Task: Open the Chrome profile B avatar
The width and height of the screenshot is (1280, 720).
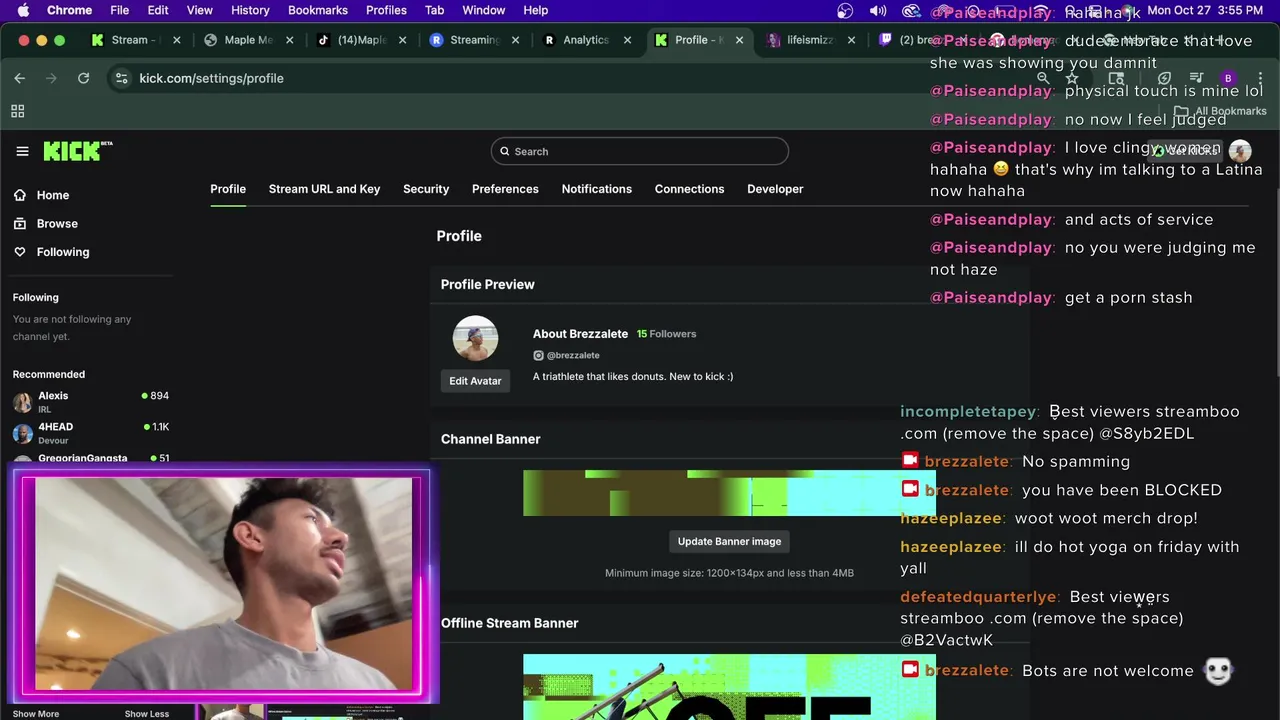Action: (x=1228, y=78)
